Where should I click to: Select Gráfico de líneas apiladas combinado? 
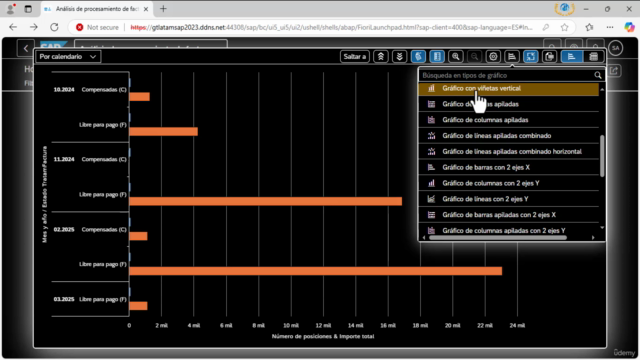pyautogui.click(x=509, y=136)
